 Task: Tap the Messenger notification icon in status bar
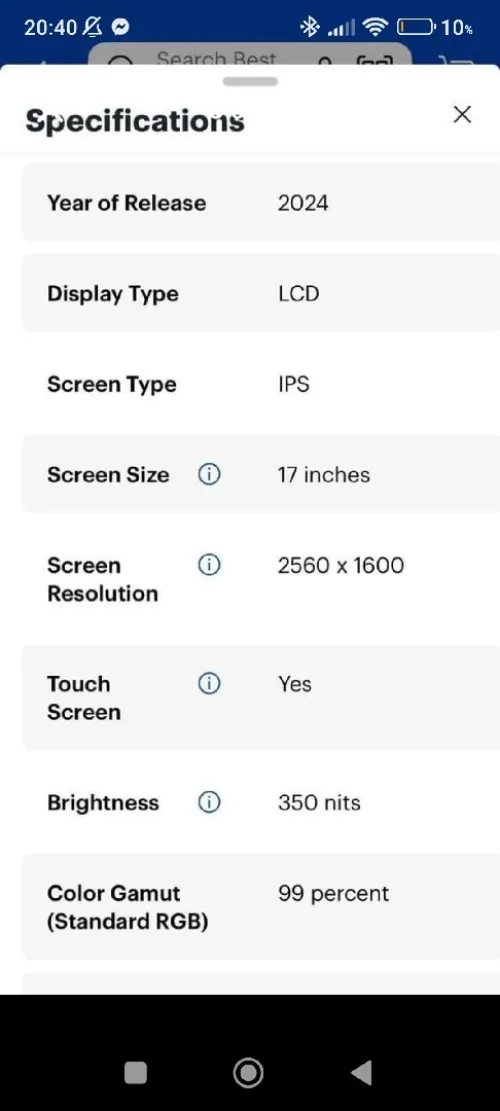click(x=121, y=28)
